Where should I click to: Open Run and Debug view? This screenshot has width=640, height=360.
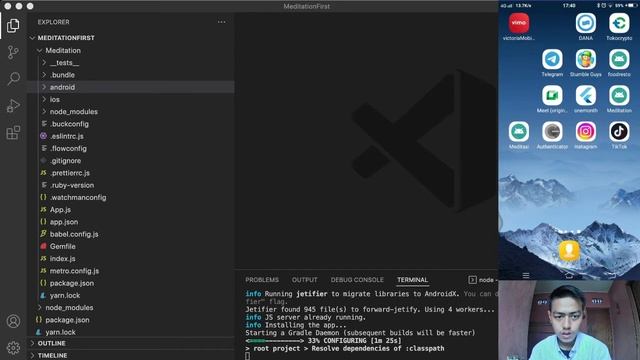point(13,106)
